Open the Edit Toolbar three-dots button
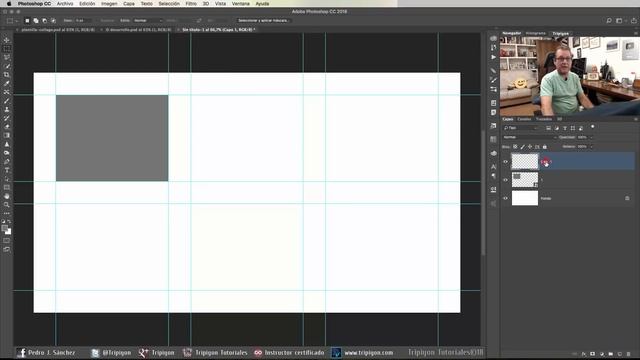Image resolution: width=640 pixels, height=360 pixels. tap(7, 213)
